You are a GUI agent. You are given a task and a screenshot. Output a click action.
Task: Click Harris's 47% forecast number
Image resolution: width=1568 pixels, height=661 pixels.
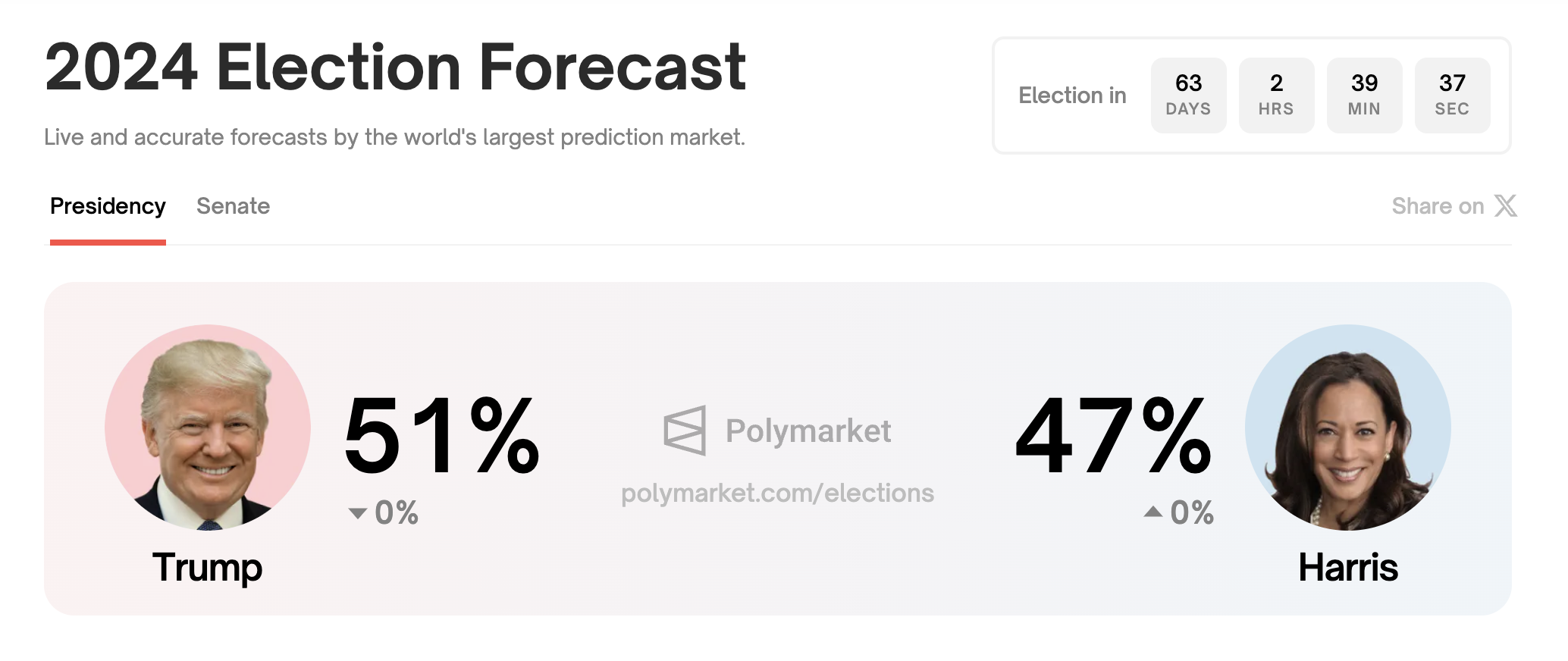[x=1113, y=437]
